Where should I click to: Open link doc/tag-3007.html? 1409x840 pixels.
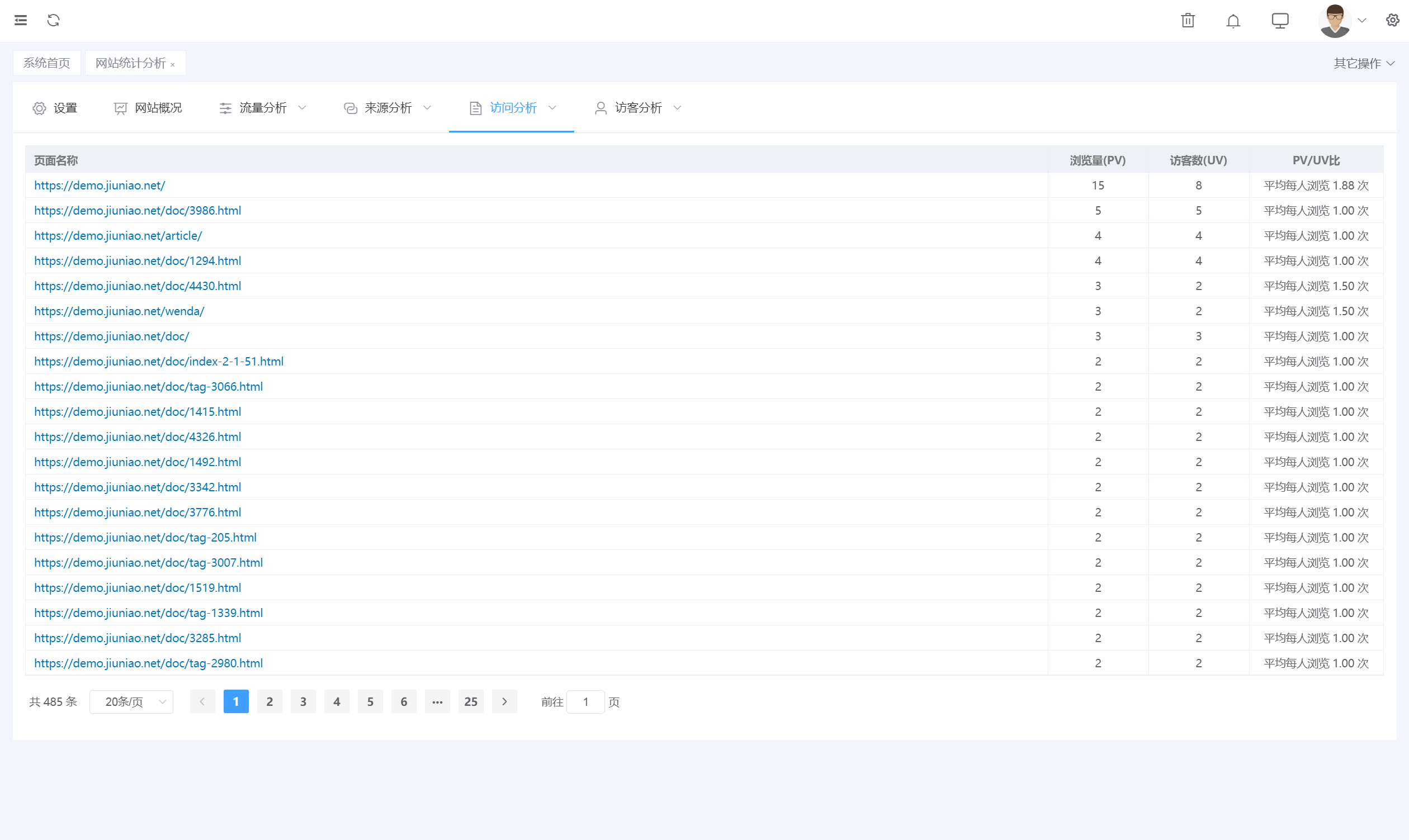tap(148, 563)
